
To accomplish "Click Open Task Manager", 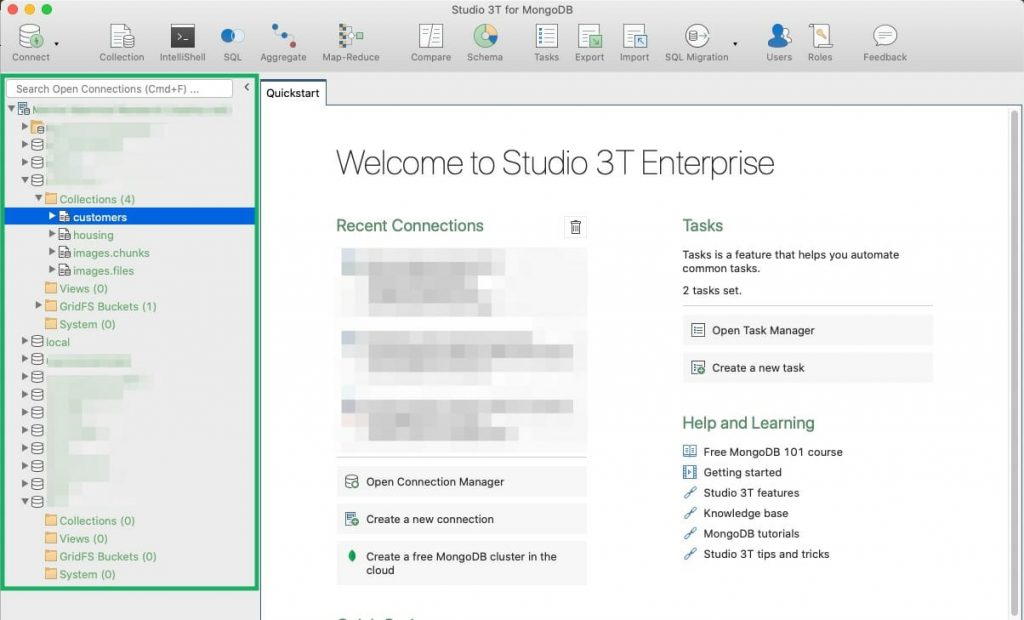I will click(x=807, y=330).
